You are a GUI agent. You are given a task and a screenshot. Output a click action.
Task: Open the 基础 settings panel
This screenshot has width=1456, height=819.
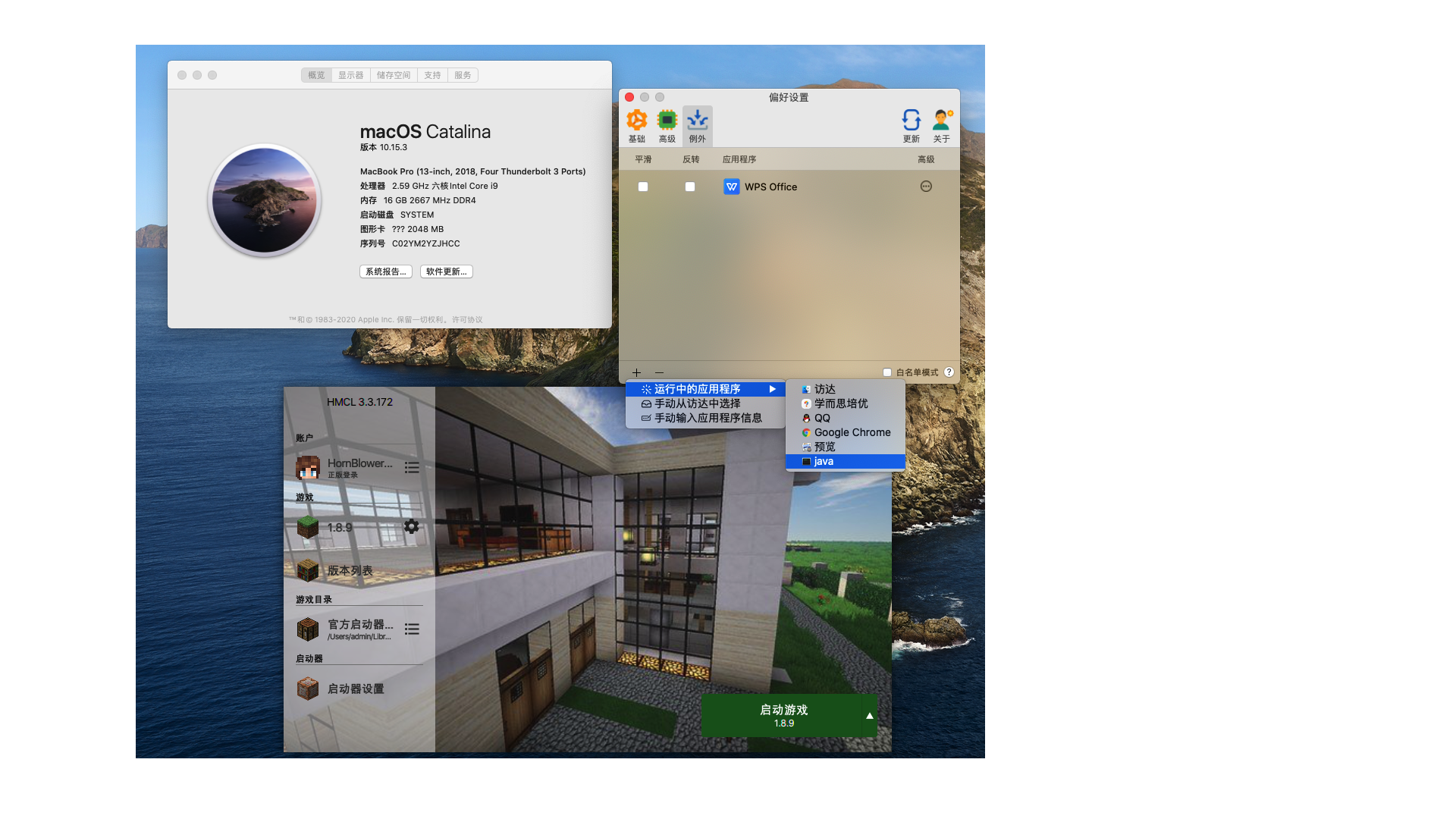(x=637, y=125)
